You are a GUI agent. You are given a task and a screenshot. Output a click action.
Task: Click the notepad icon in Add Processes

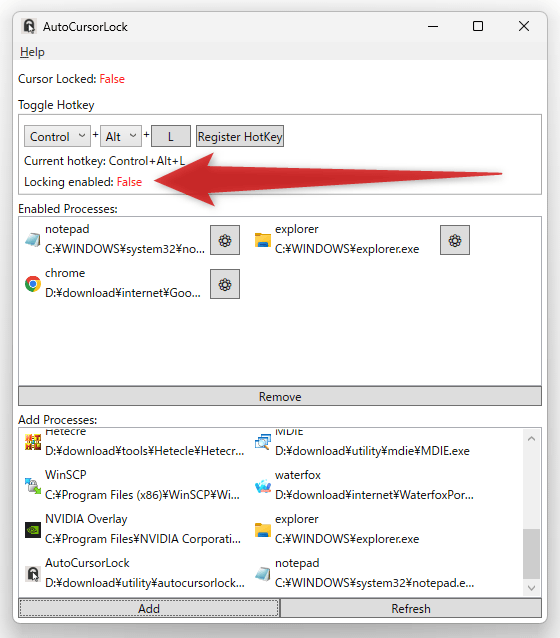(262, 574)
